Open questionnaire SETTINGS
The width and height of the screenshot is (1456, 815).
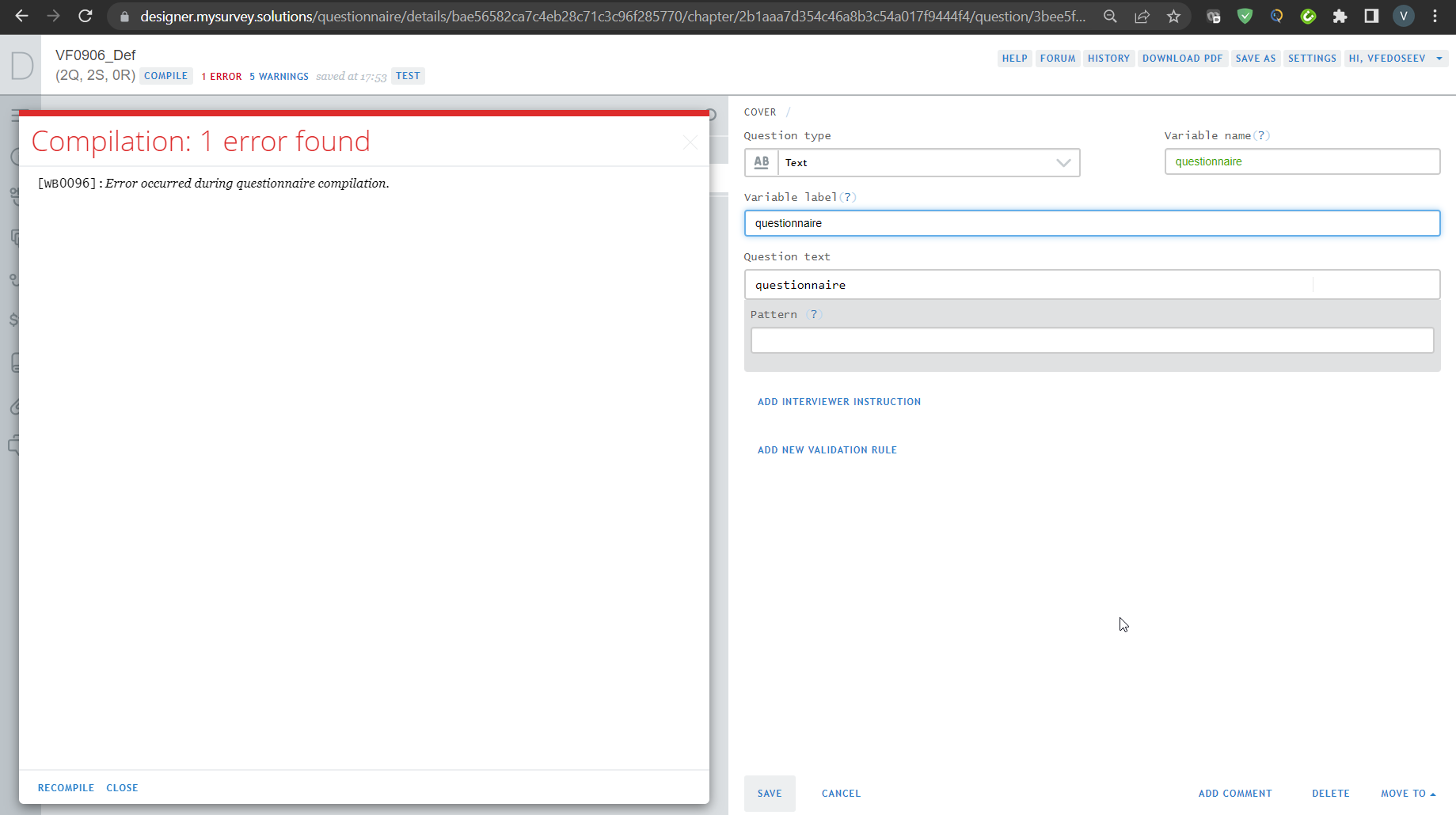pyautogui.click(x=1311, y=58)
